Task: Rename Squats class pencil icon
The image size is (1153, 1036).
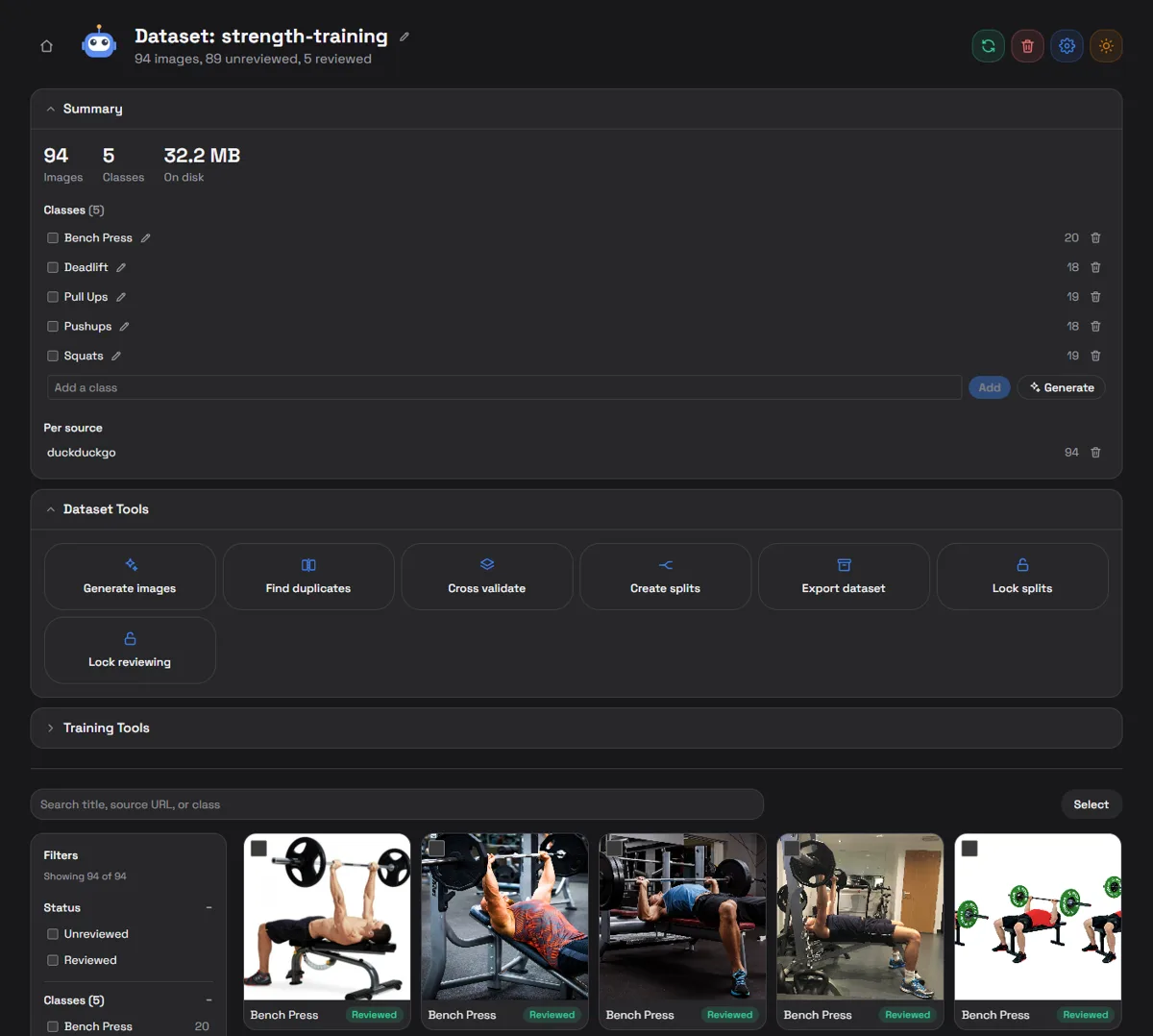Action: [x=116, y=356]
